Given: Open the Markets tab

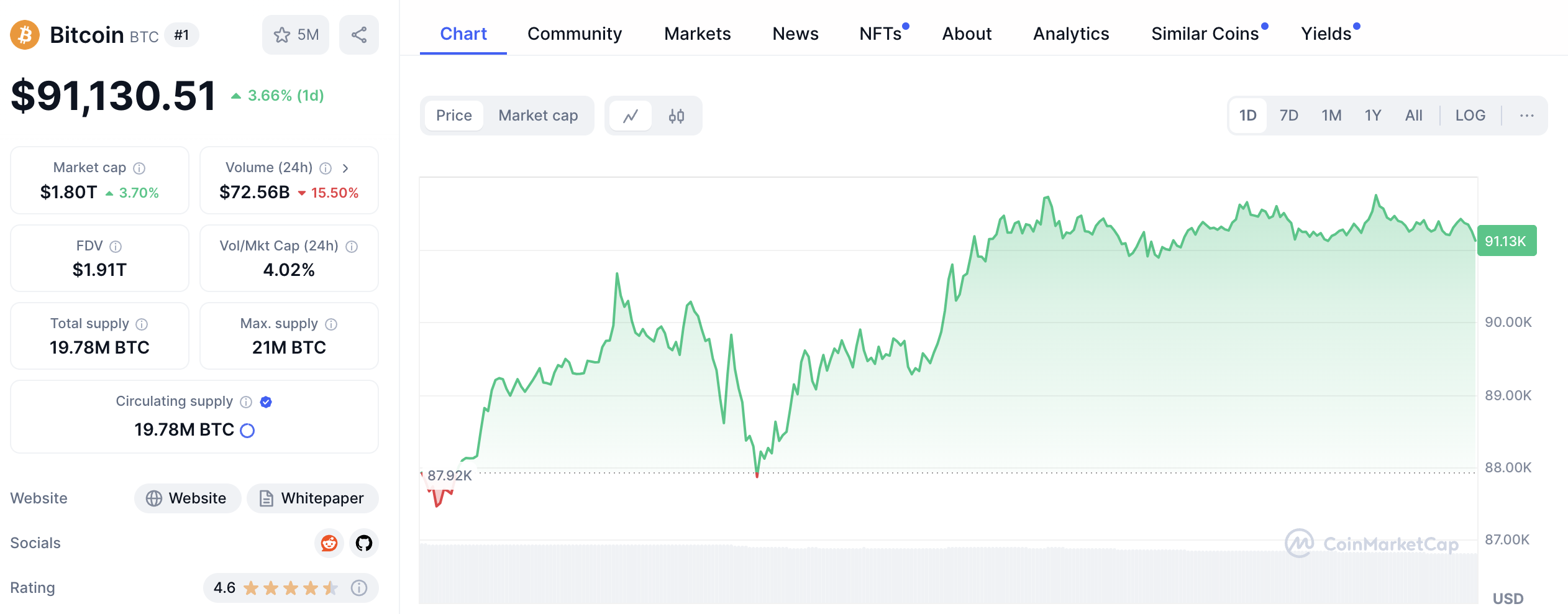Looking at the screenshot, I should (x=697, y=34).
